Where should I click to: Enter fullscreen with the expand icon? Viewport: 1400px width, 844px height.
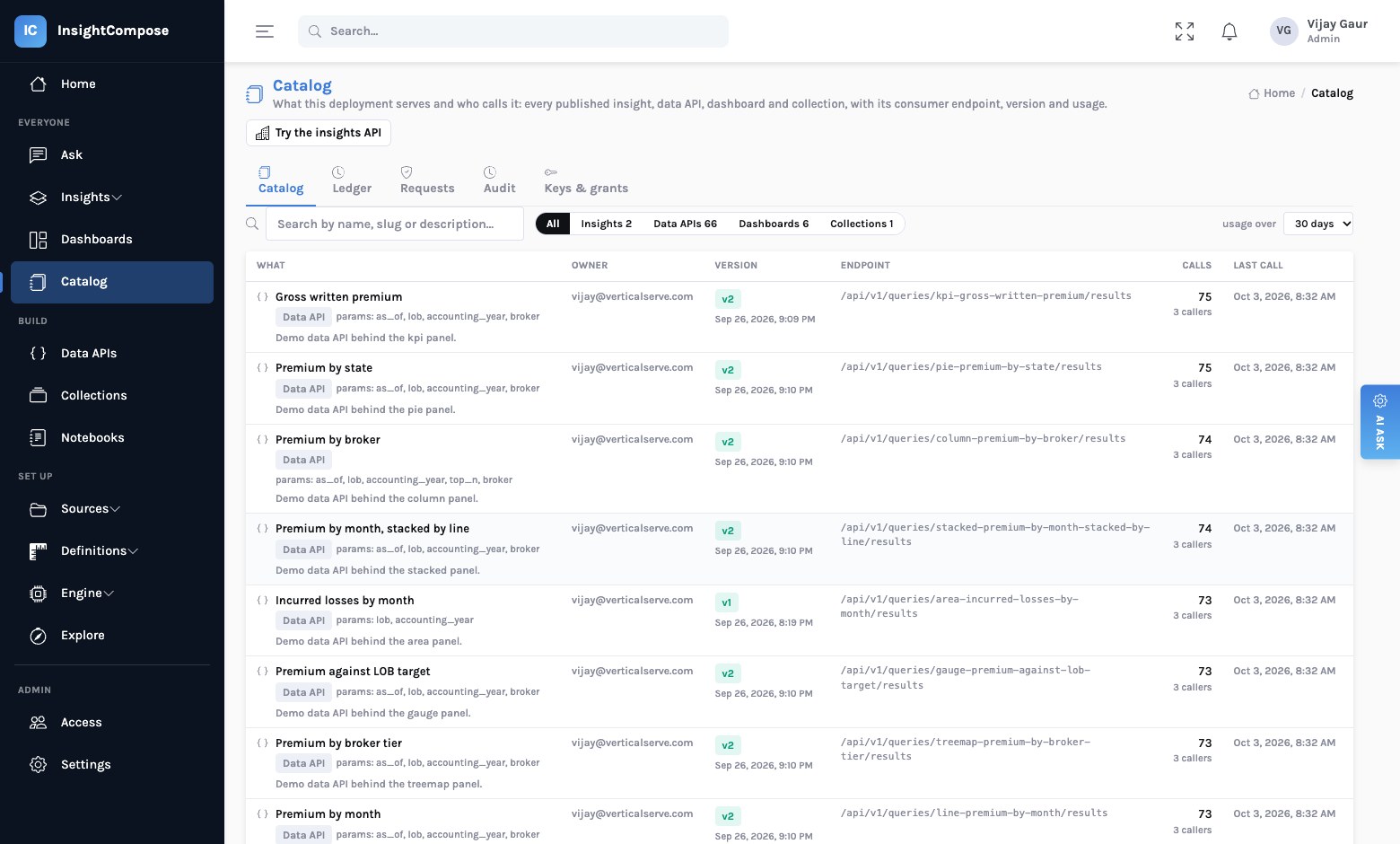click(1185, 31)
